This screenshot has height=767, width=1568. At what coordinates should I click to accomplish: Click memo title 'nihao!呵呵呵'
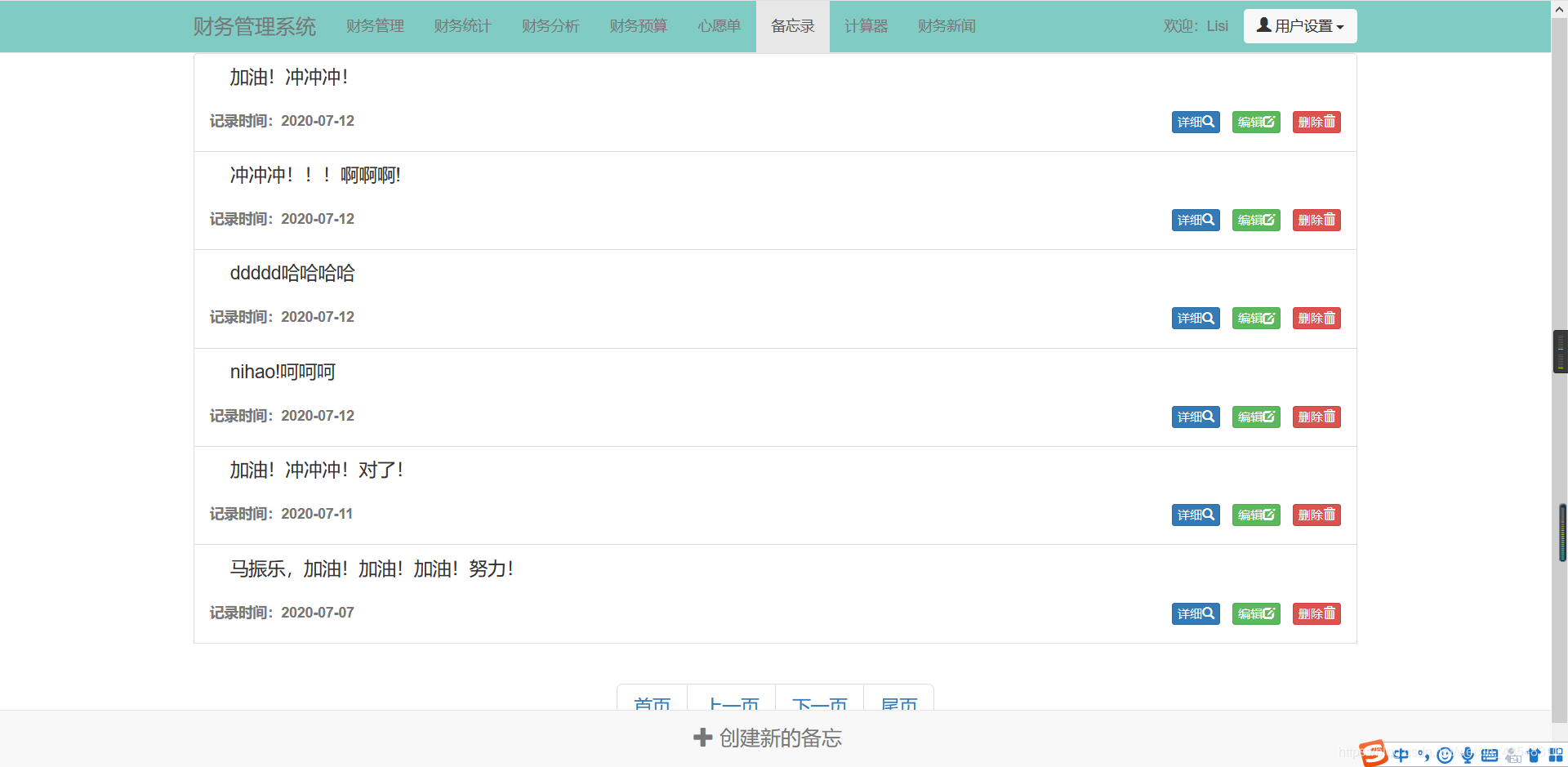(283, 372)
